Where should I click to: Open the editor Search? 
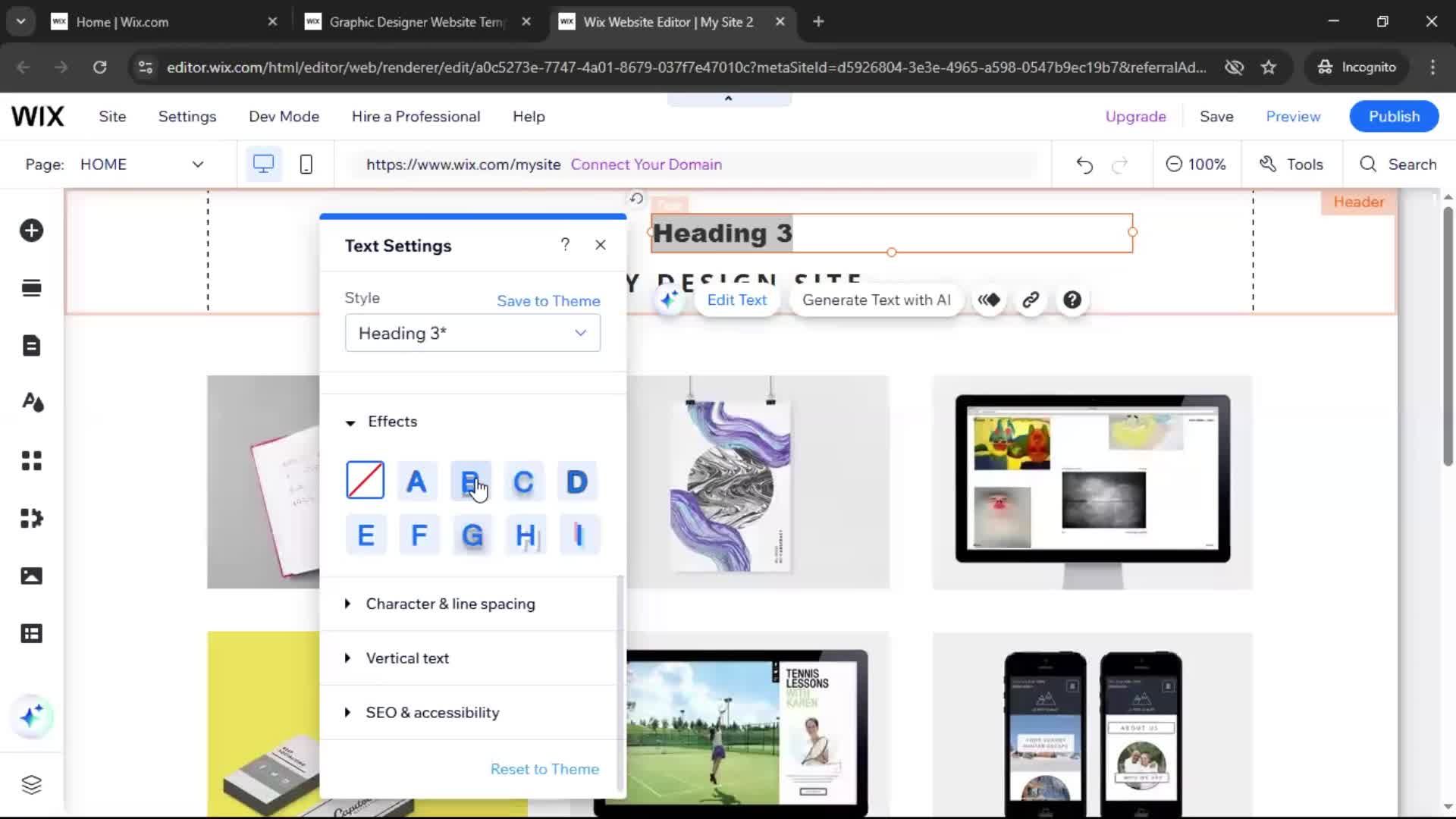pyautogui.click(x=1398, y=165)
